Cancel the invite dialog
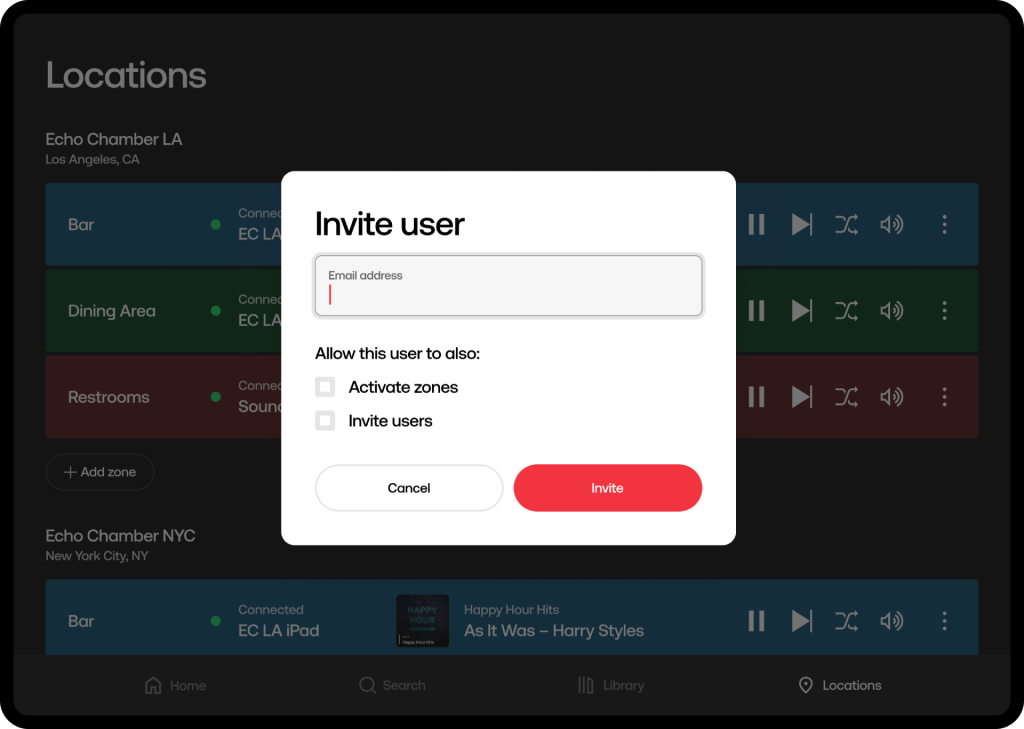This screenshot has width=1024, height=729. (x=409, y=488)
